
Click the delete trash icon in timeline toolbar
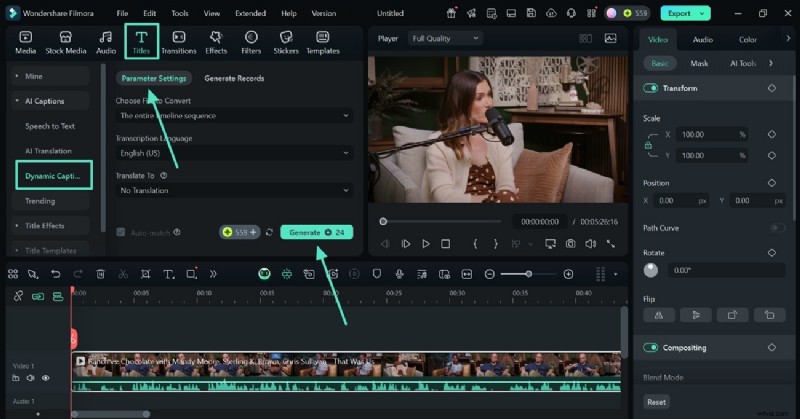100,274
